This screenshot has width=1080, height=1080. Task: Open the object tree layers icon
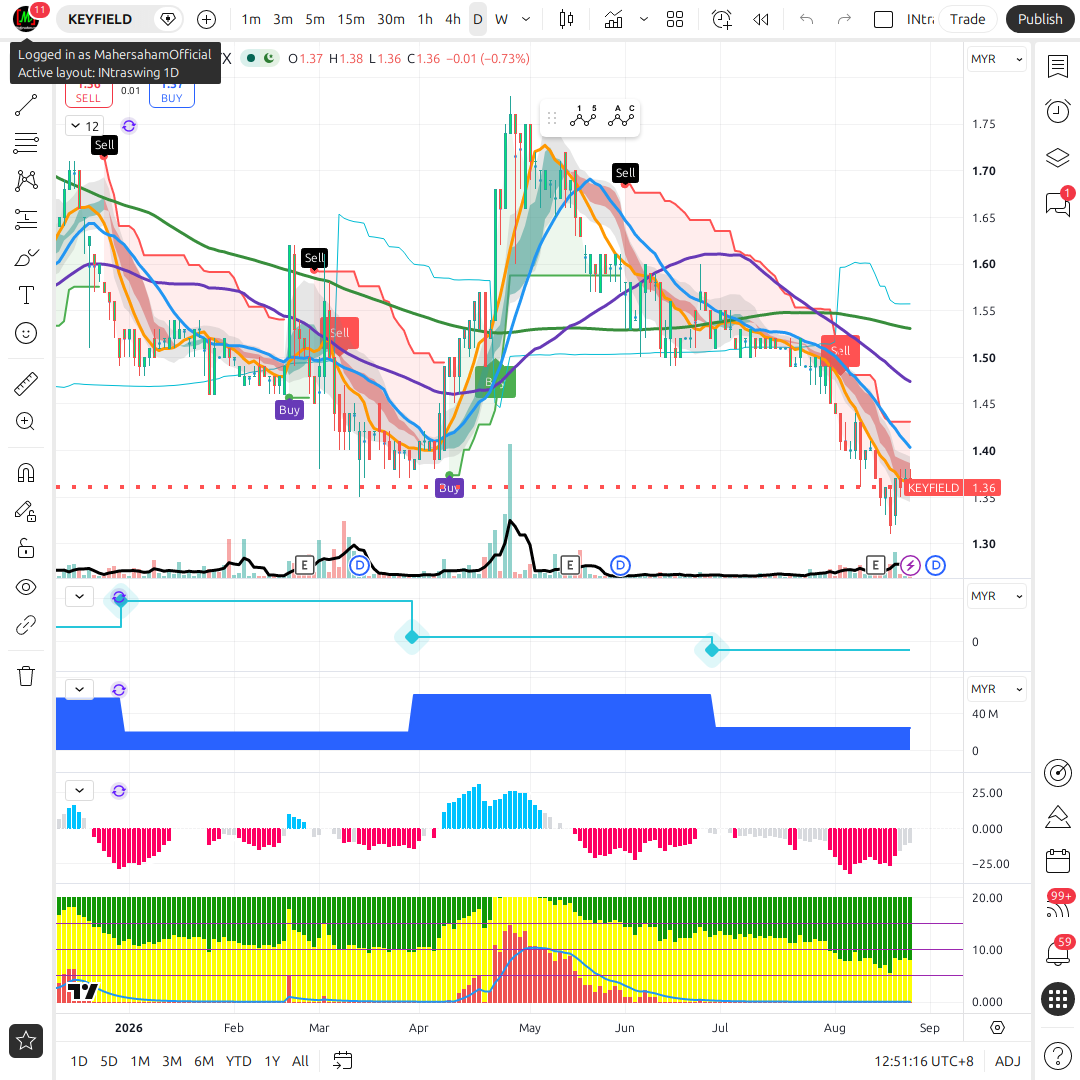1057,158
